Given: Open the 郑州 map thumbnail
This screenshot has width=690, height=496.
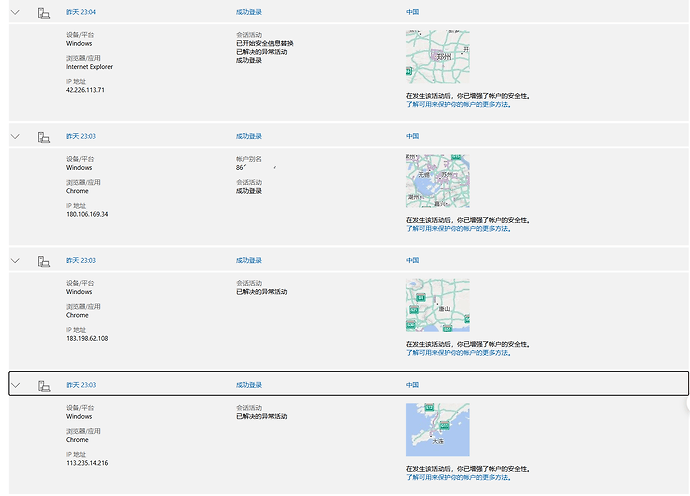Looking at the screenshot, I should (437, 57).
